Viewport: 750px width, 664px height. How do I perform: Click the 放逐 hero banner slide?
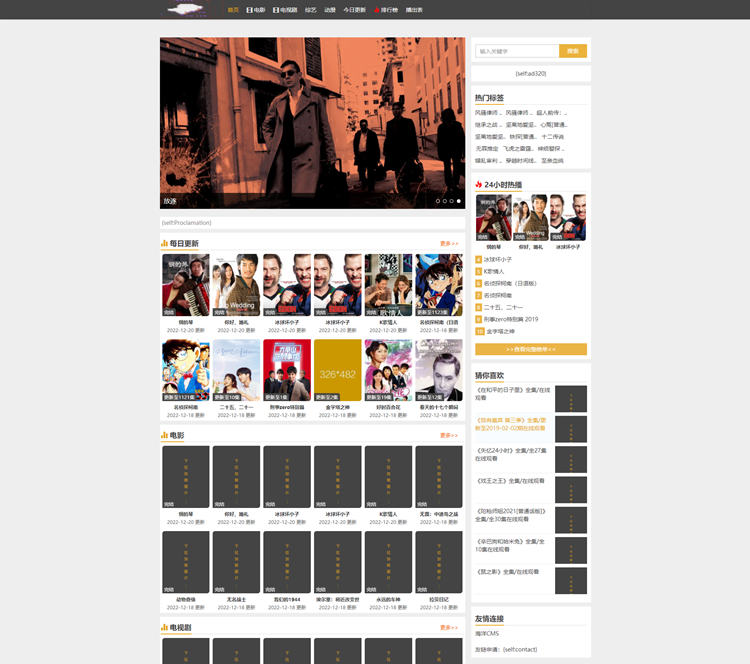coord(312,120)
